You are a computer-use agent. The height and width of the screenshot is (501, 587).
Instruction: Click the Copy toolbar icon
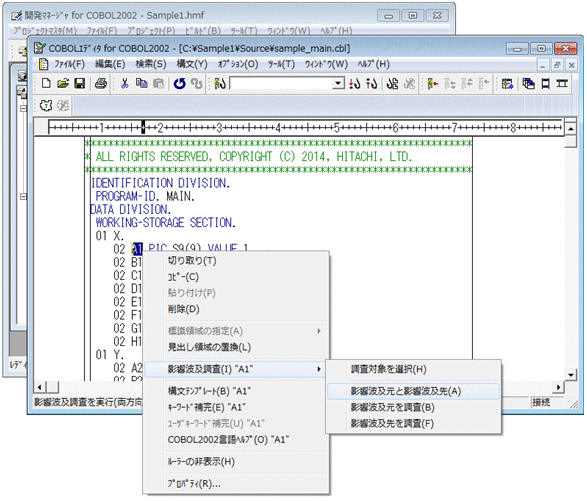coord(142,83)
